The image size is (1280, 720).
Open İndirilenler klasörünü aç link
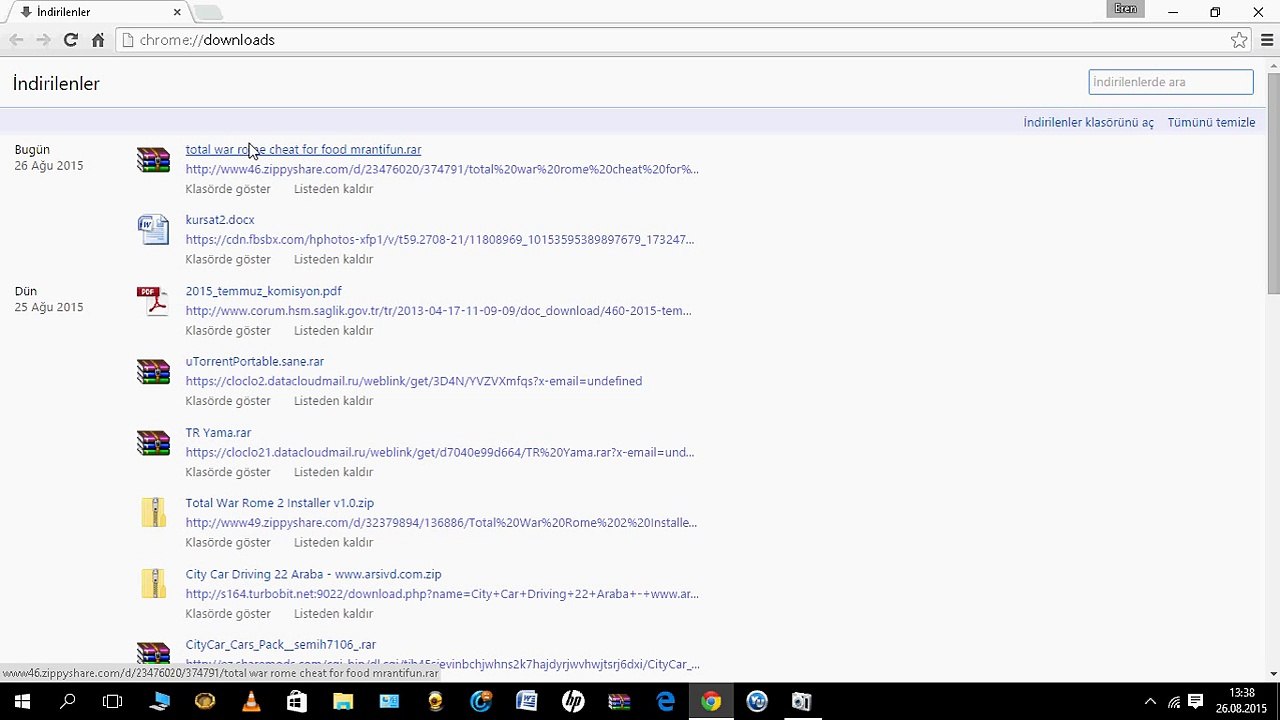(1088, 122)
